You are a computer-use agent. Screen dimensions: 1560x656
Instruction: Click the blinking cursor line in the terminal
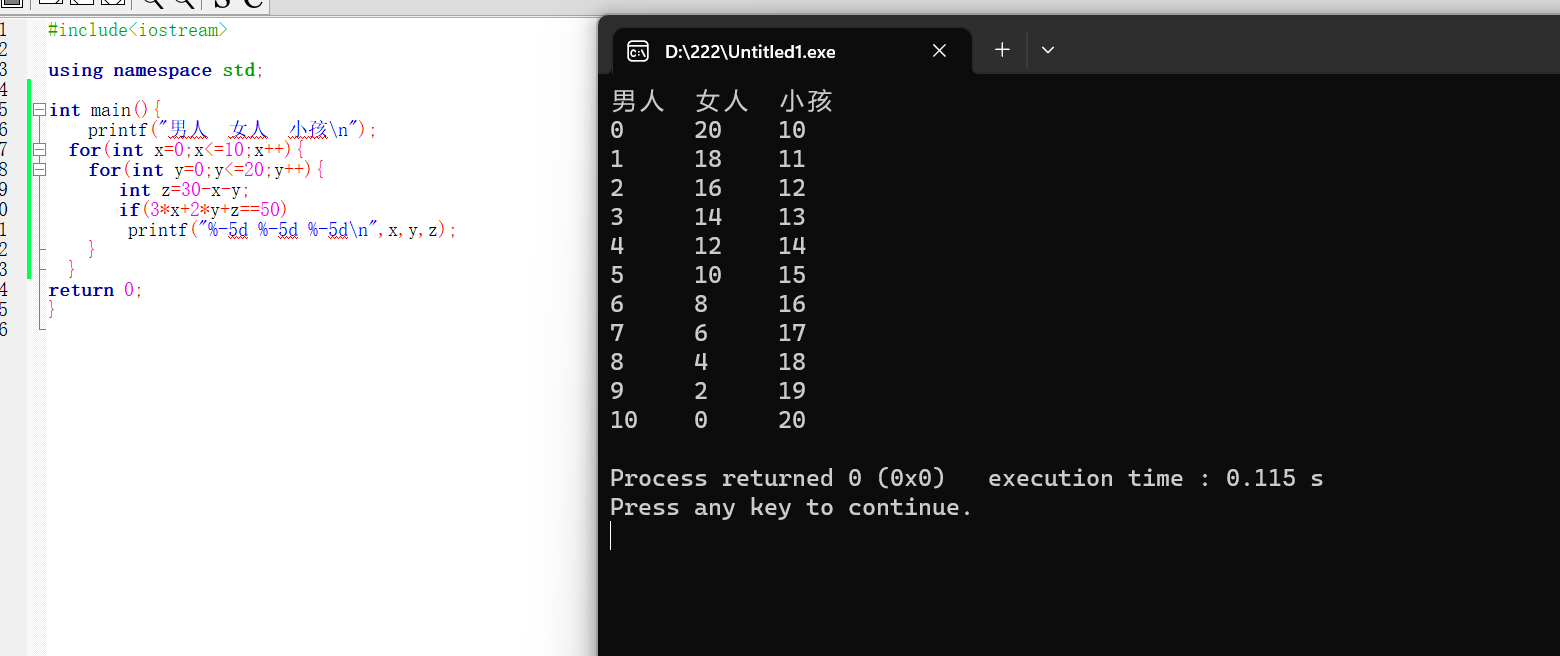610,536
